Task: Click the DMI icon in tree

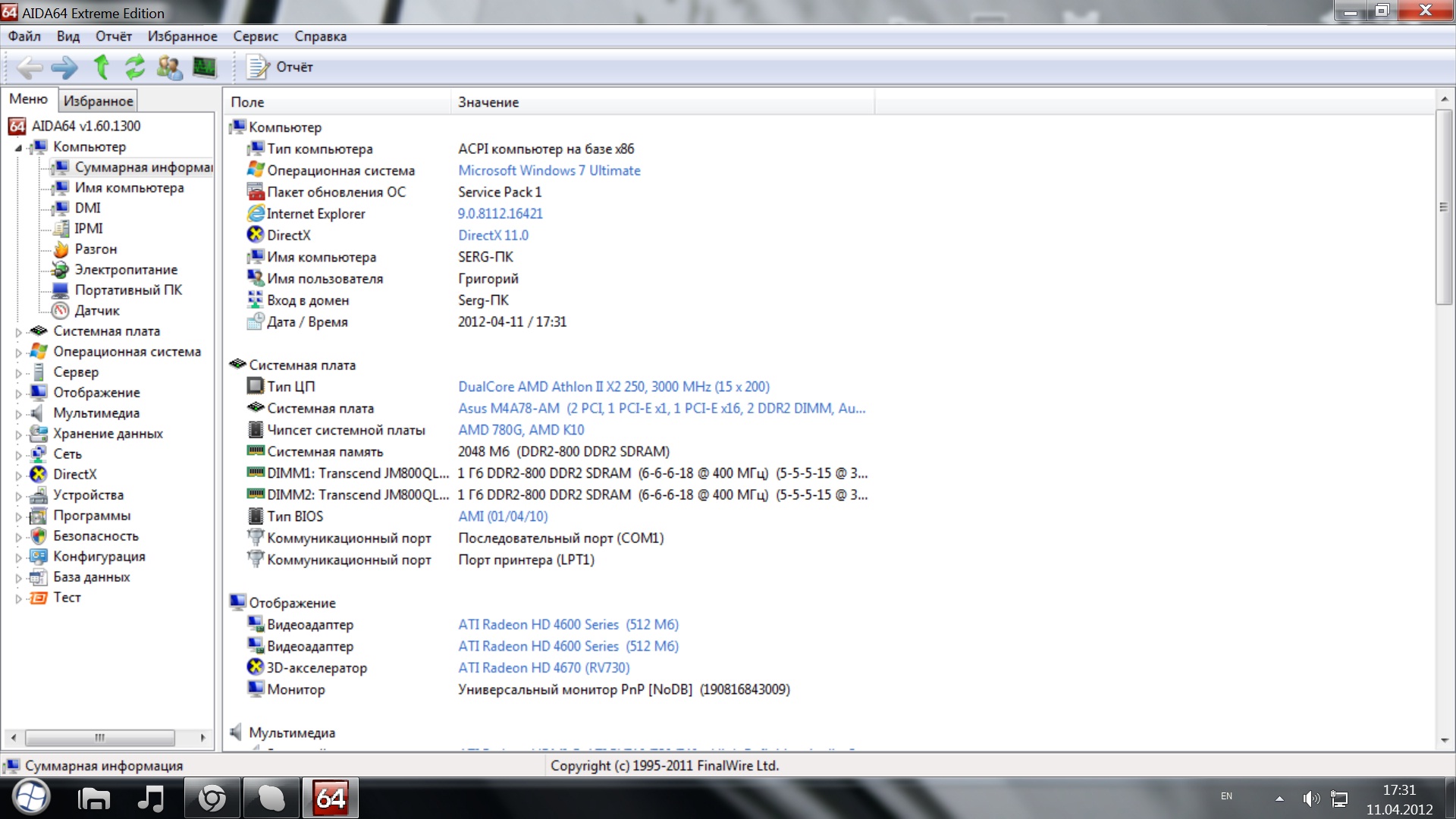Action: point(61,209)
